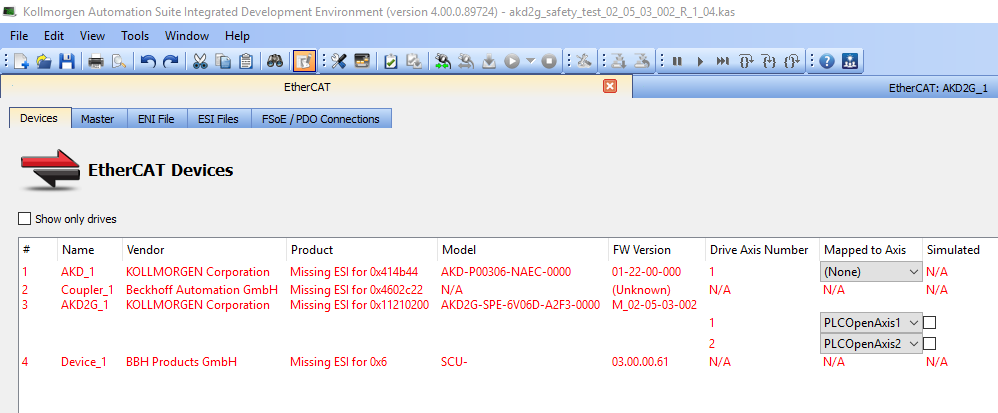Open the View menu
This screenshot has width=998, height=413.
(x=93, y=36)
